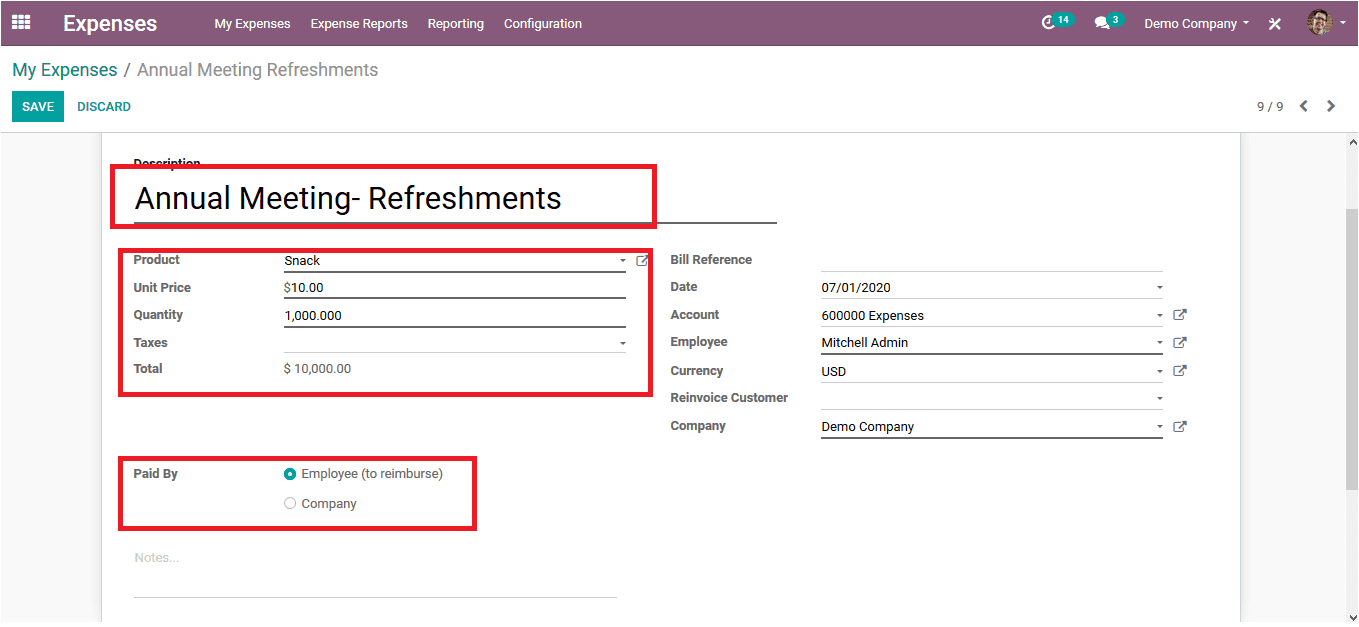
Task: Expand the Taxes dropdown arrow
Action: click(x=622, y=343)
